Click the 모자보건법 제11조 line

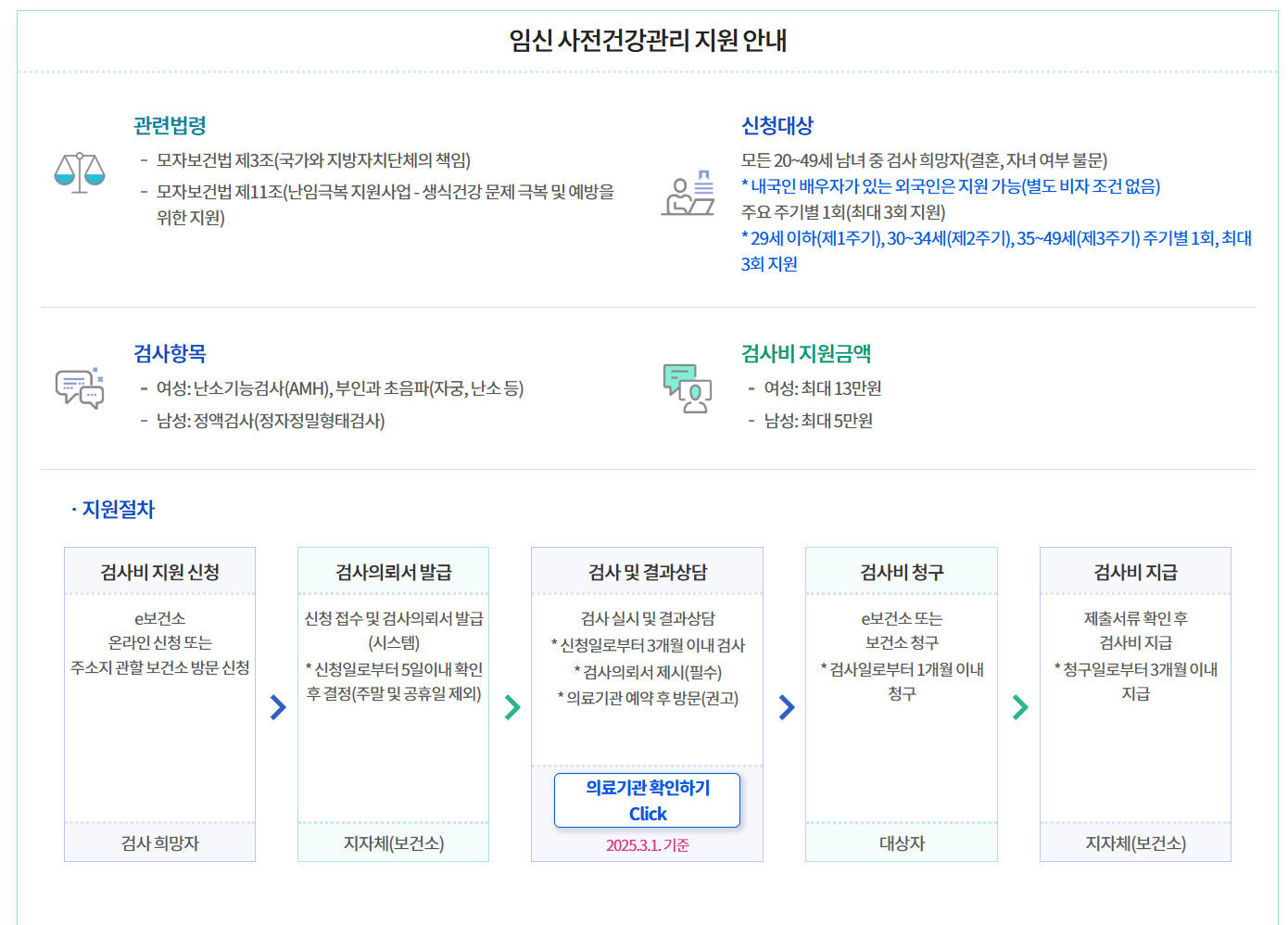click(x=385, y=205)
